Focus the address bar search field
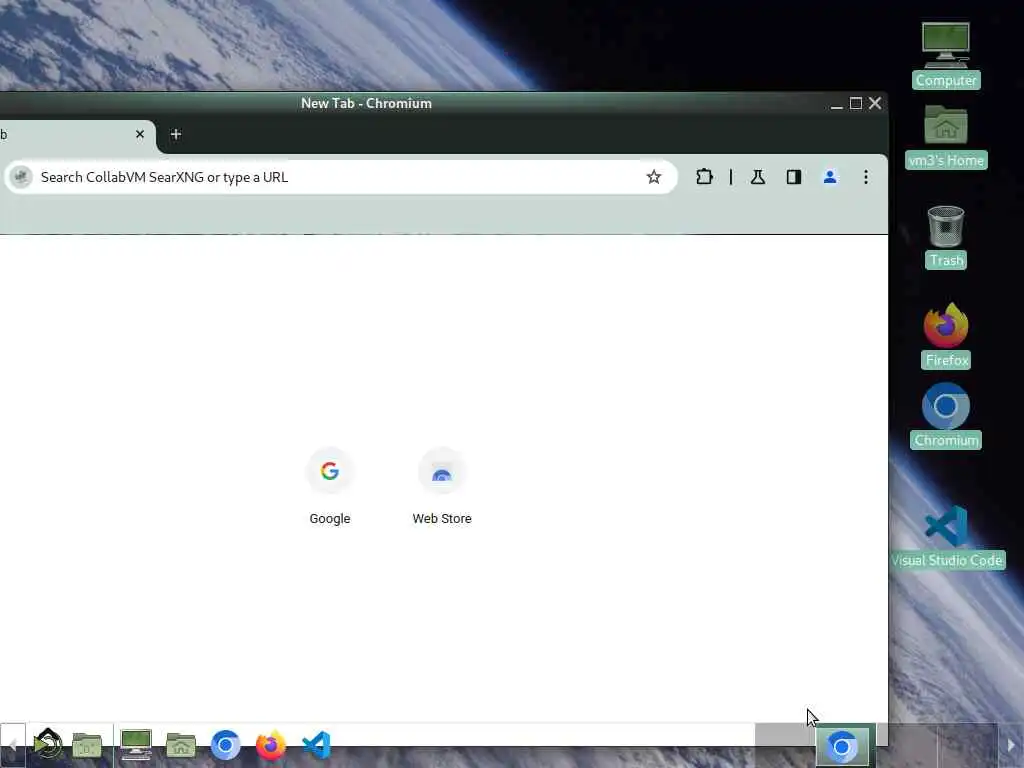The height and width of the screenshot is (768, 1024). [x=340, y=177]
